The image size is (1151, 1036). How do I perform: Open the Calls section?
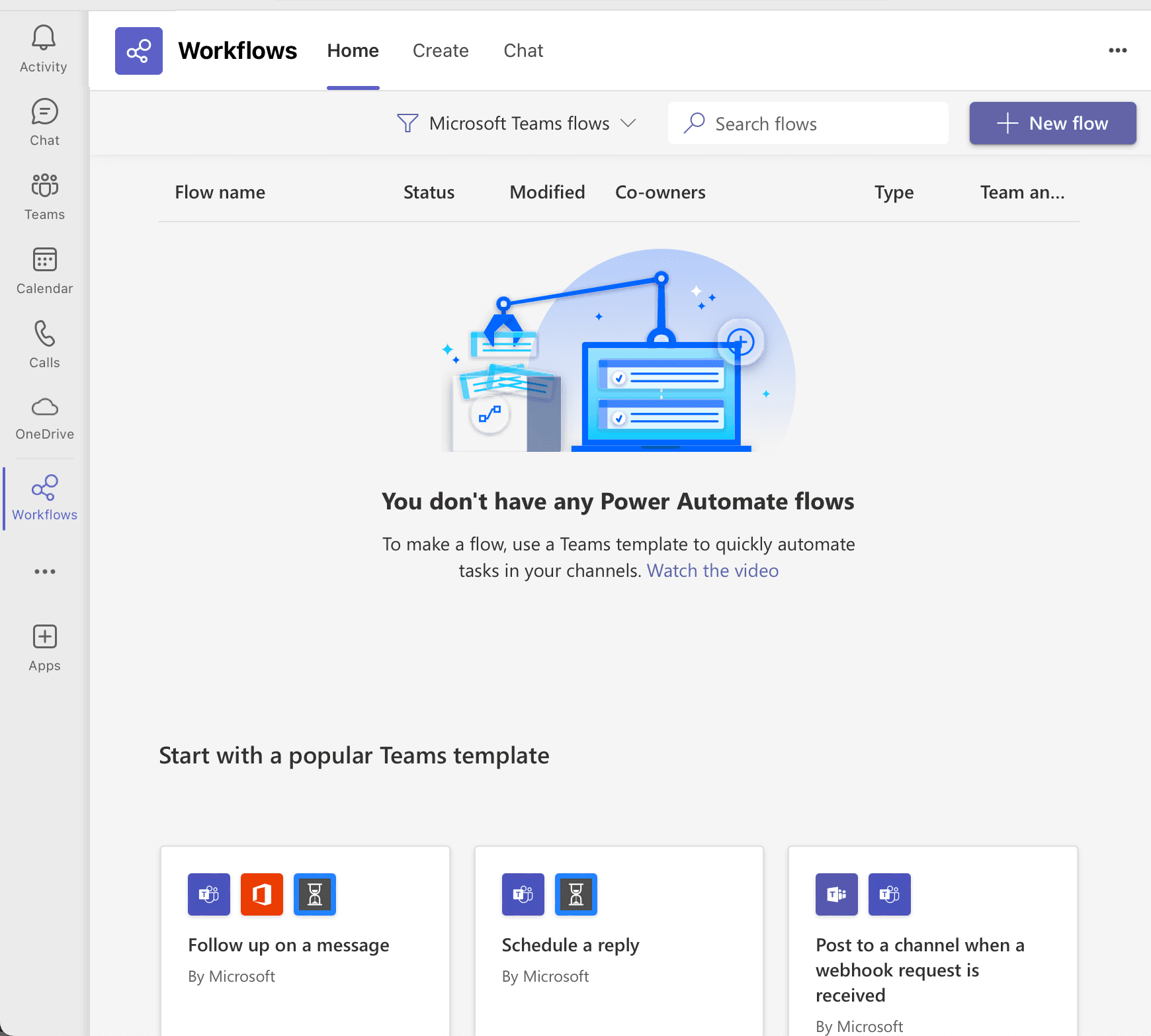44,343
